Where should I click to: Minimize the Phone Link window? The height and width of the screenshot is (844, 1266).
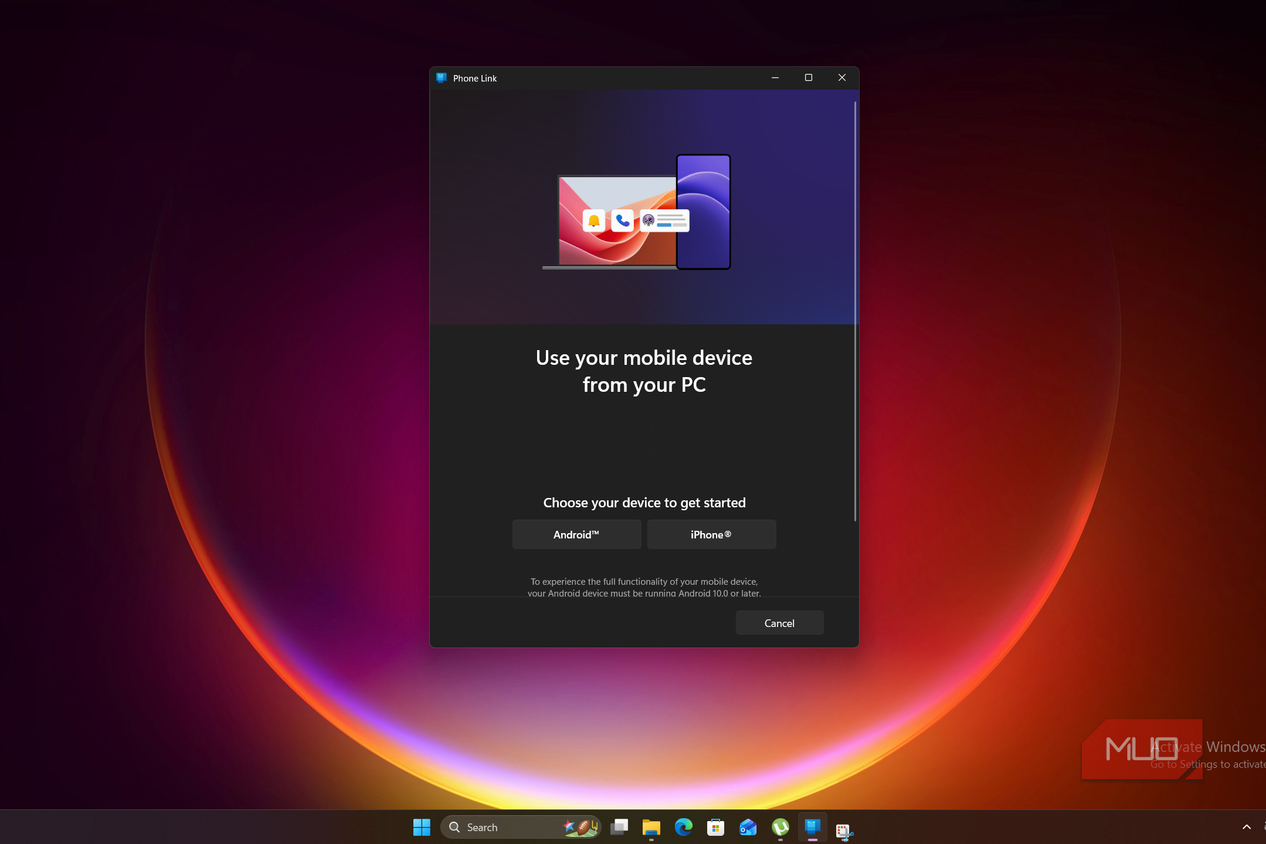coord(775,78)
